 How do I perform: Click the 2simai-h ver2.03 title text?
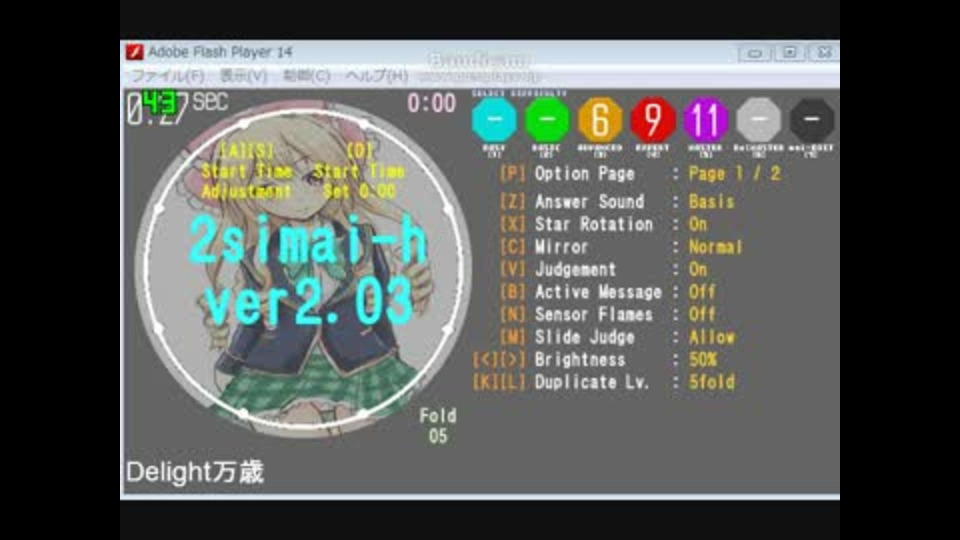[308, 270]
